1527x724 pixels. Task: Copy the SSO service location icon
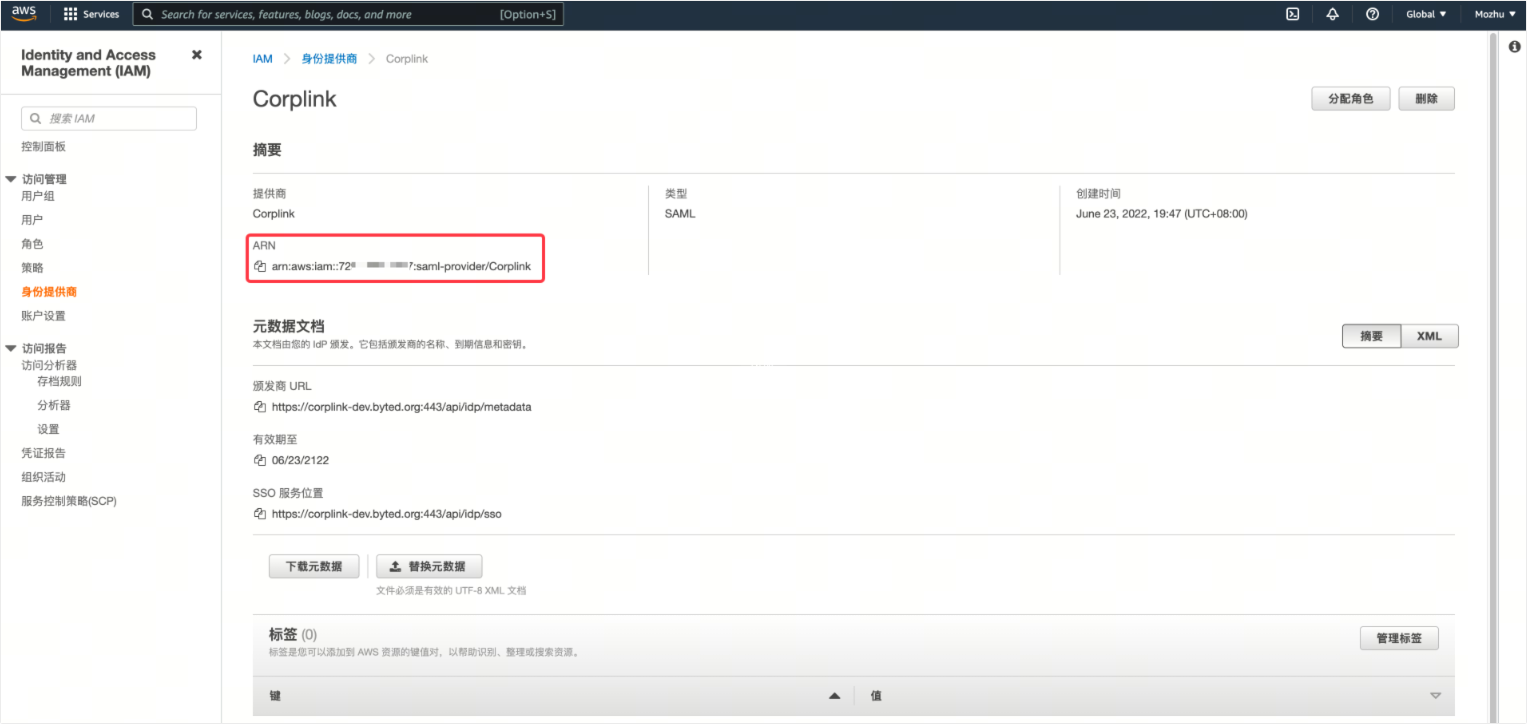tap(260, 514)
